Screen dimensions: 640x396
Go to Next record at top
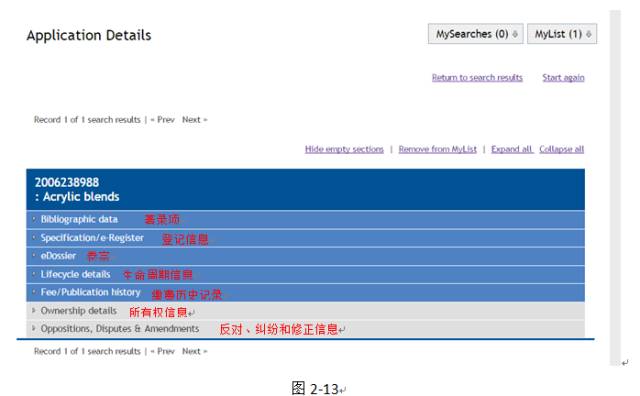194,120
